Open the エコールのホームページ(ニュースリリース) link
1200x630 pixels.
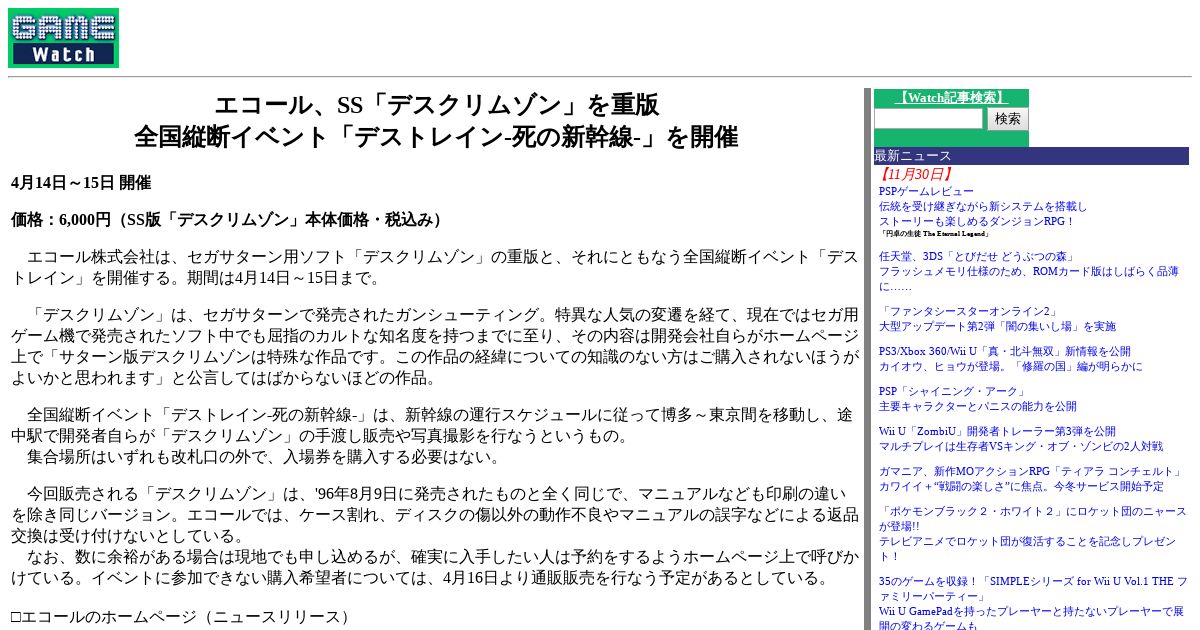click(186, 616)
